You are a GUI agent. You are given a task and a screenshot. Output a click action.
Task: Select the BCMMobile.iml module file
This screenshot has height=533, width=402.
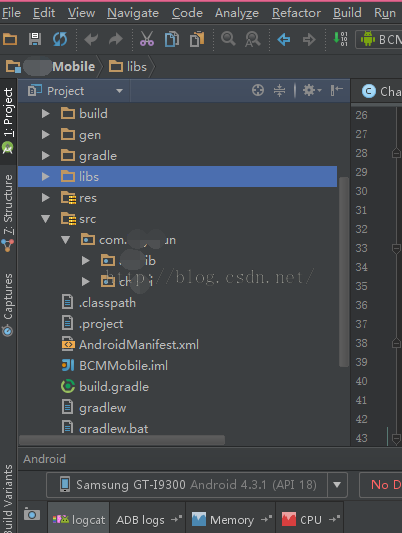coord(123,365)
